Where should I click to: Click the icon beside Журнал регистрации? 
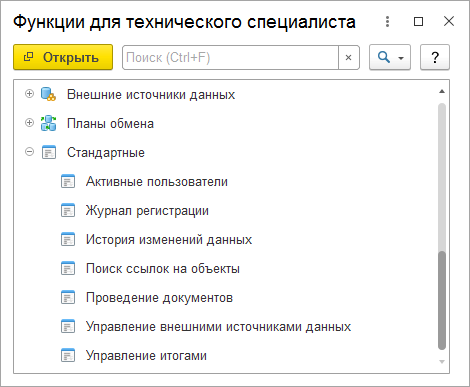coord(68,210)
